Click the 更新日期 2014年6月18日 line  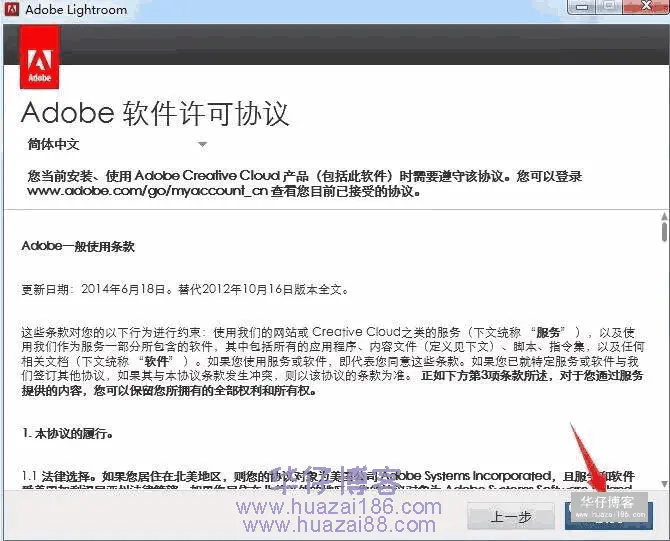[x=185, y=289]
